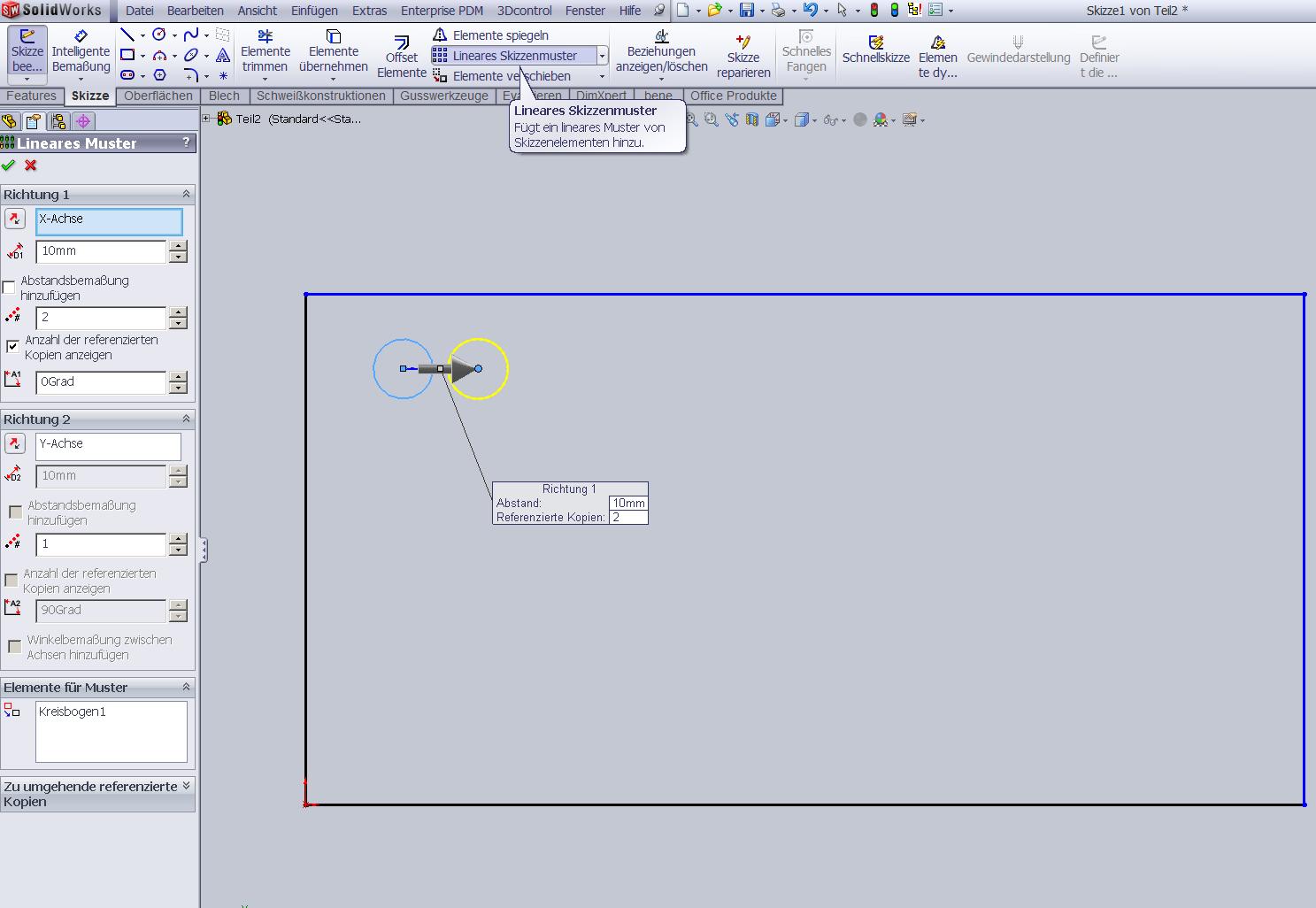Click Elemente spiegeln in the toolbar
Screen dimensions: 1316x908
tap(500, 35)
